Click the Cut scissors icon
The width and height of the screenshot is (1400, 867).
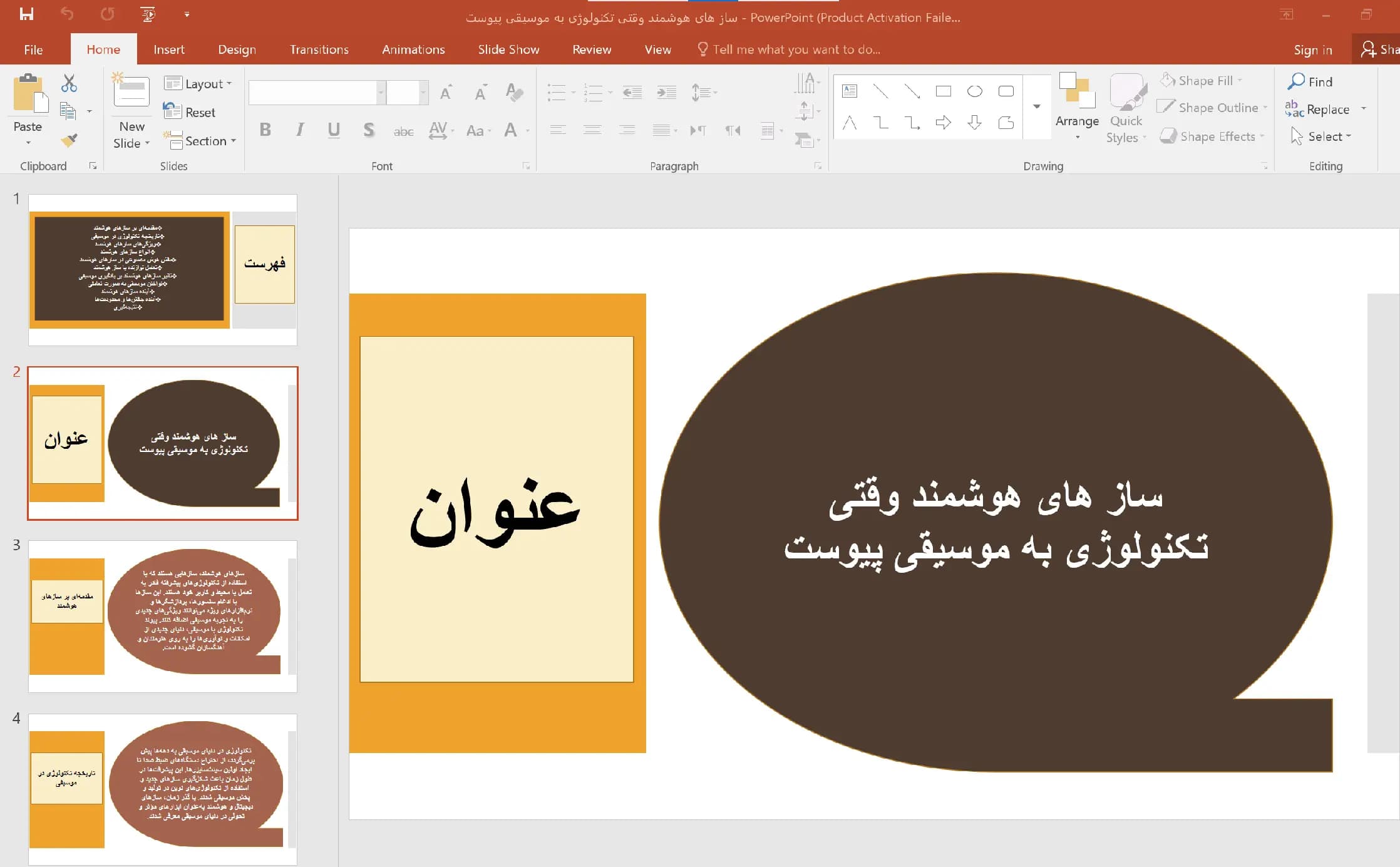[69, 83]
